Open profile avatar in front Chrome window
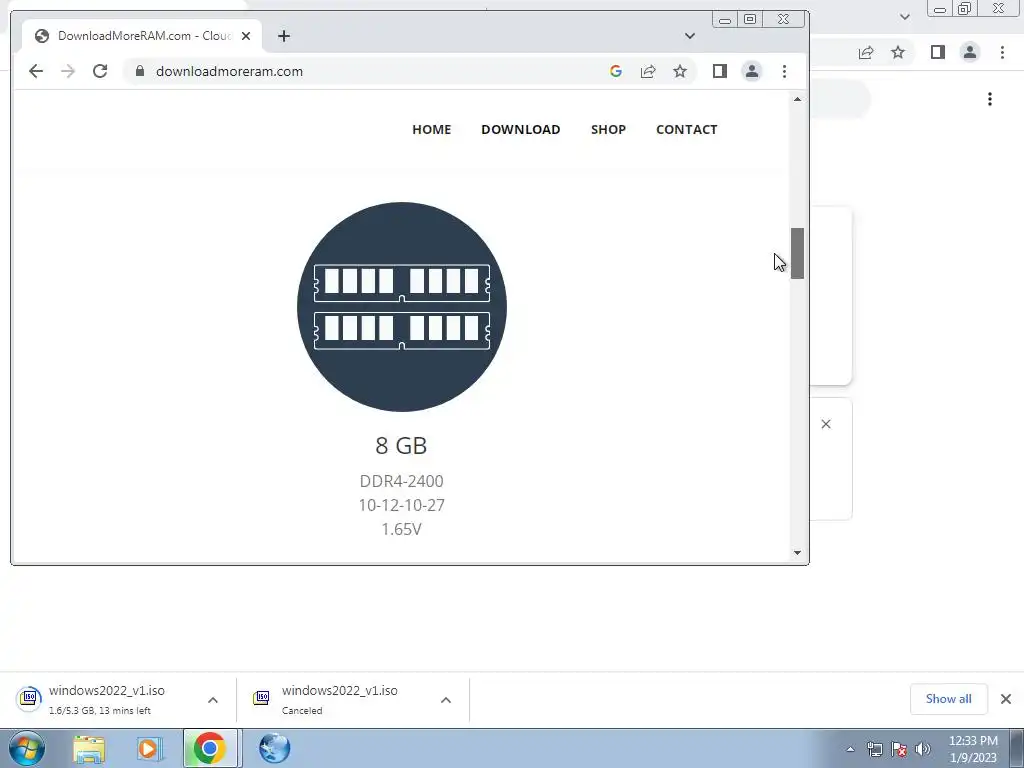Viewport: 1024px width, 768px height. click(x=752, y=71)
